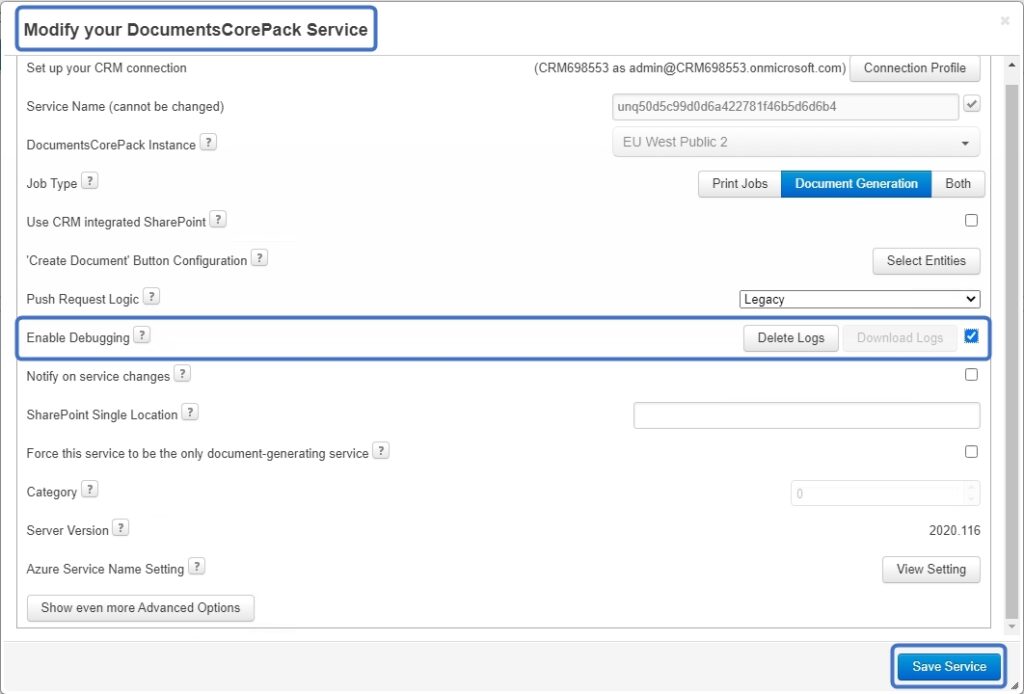1024x694 pixels.
Task: Click the Download Logs button
Action: 899,338
